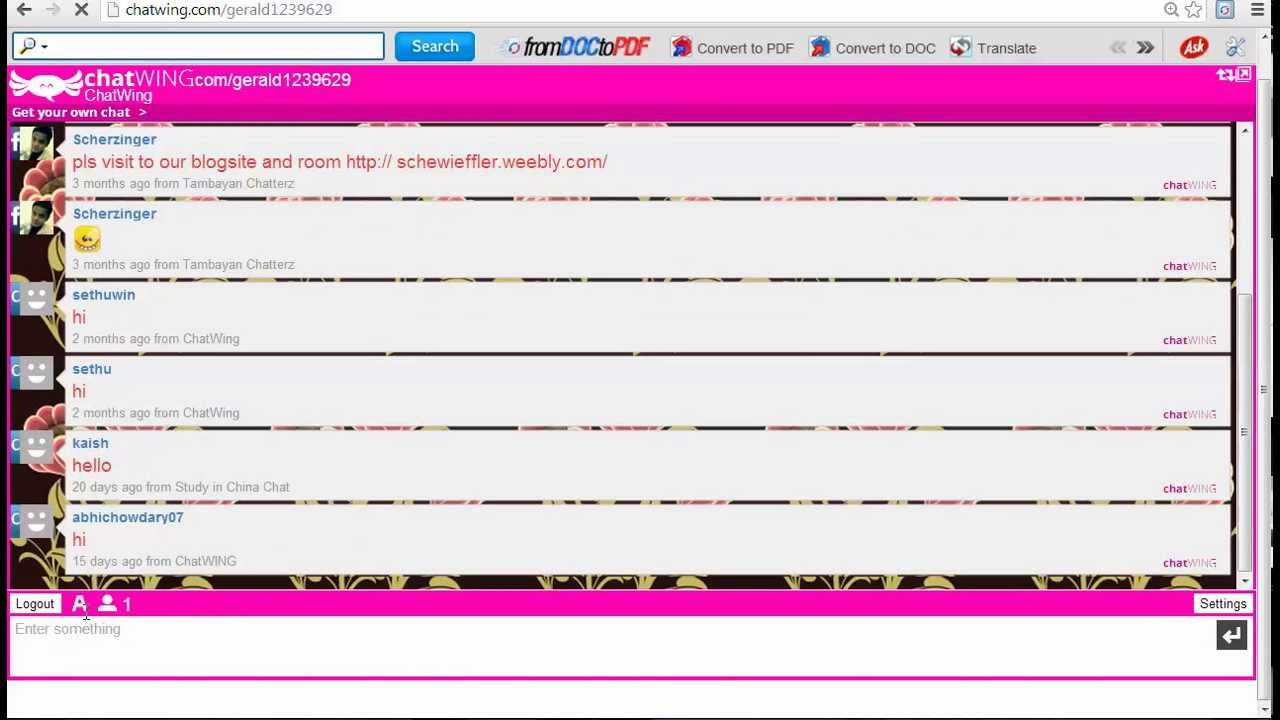
Task: Click Translate toolbar item
Action: click(993, 48)
